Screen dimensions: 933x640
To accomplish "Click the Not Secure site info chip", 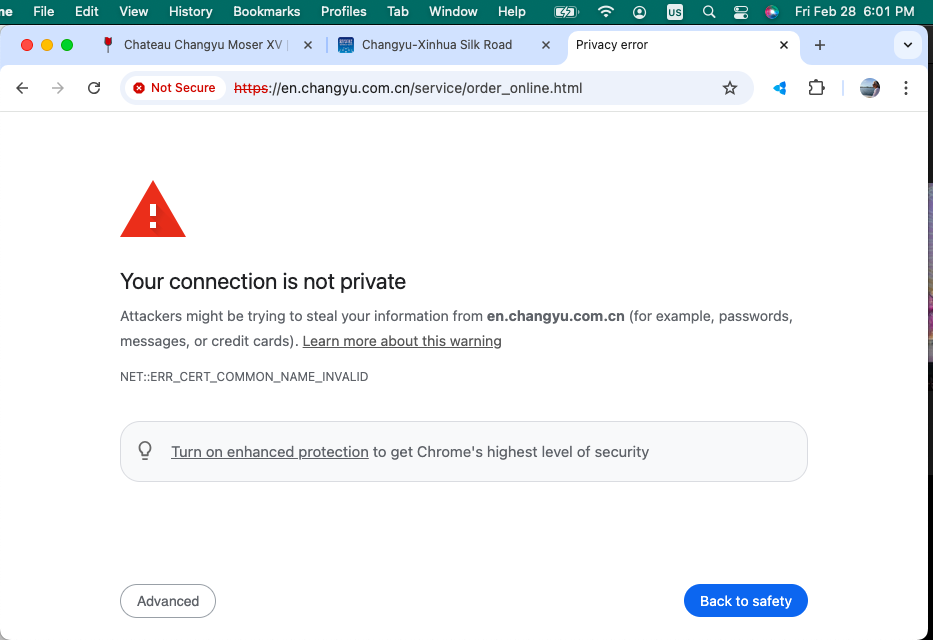I will click(x=175, y=88).
